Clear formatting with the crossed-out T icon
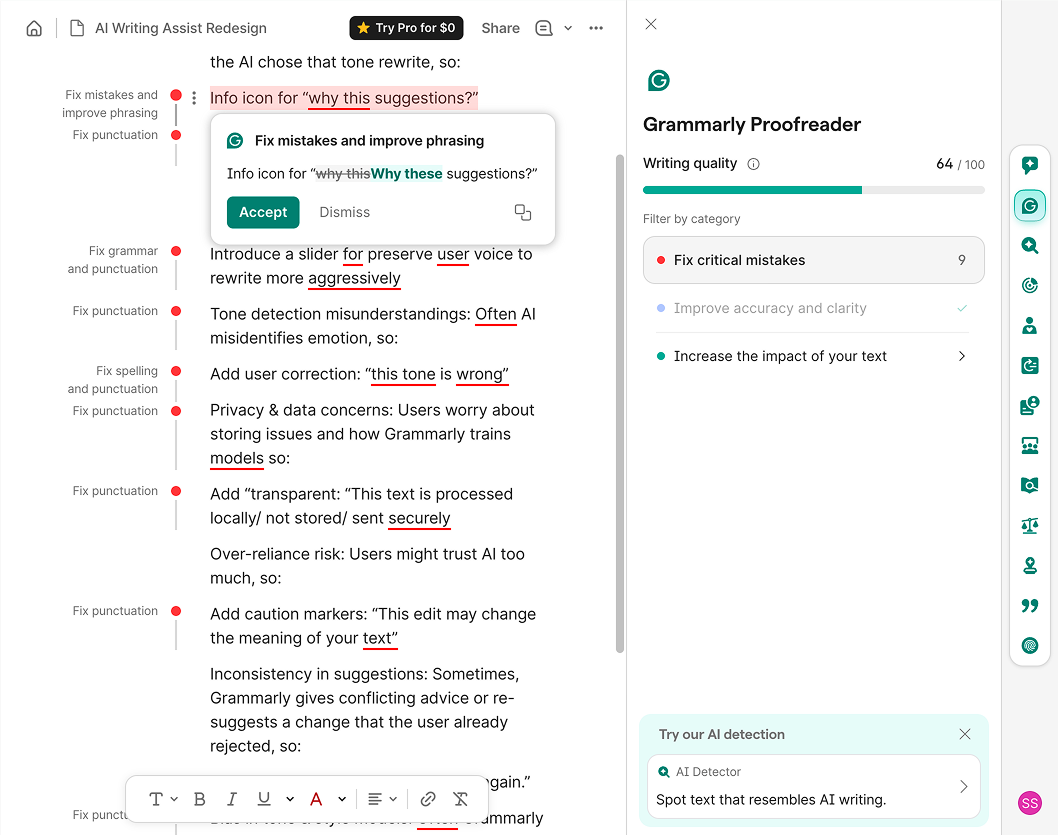 pos(461,799)
